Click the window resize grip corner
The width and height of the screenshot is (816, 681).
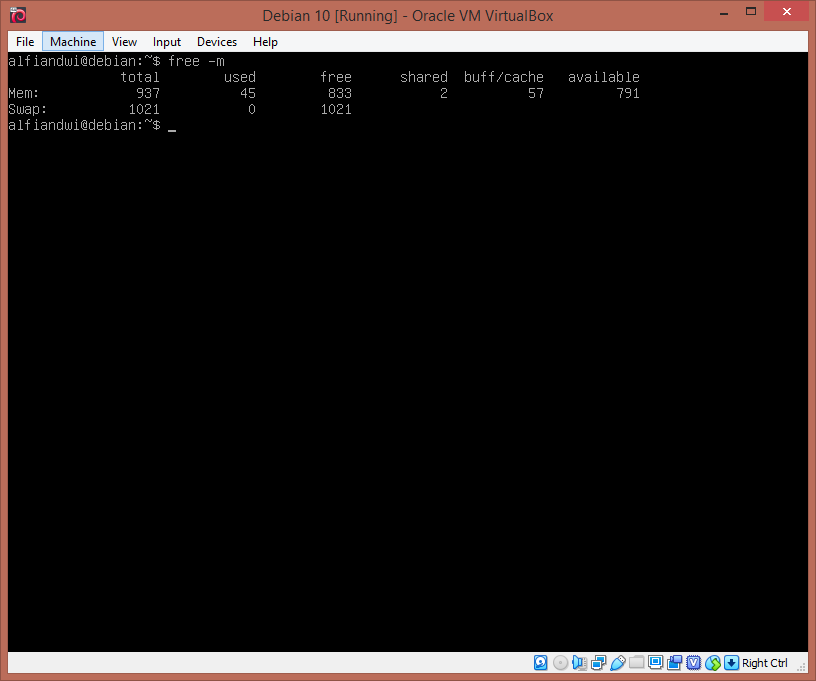[801, 667]
